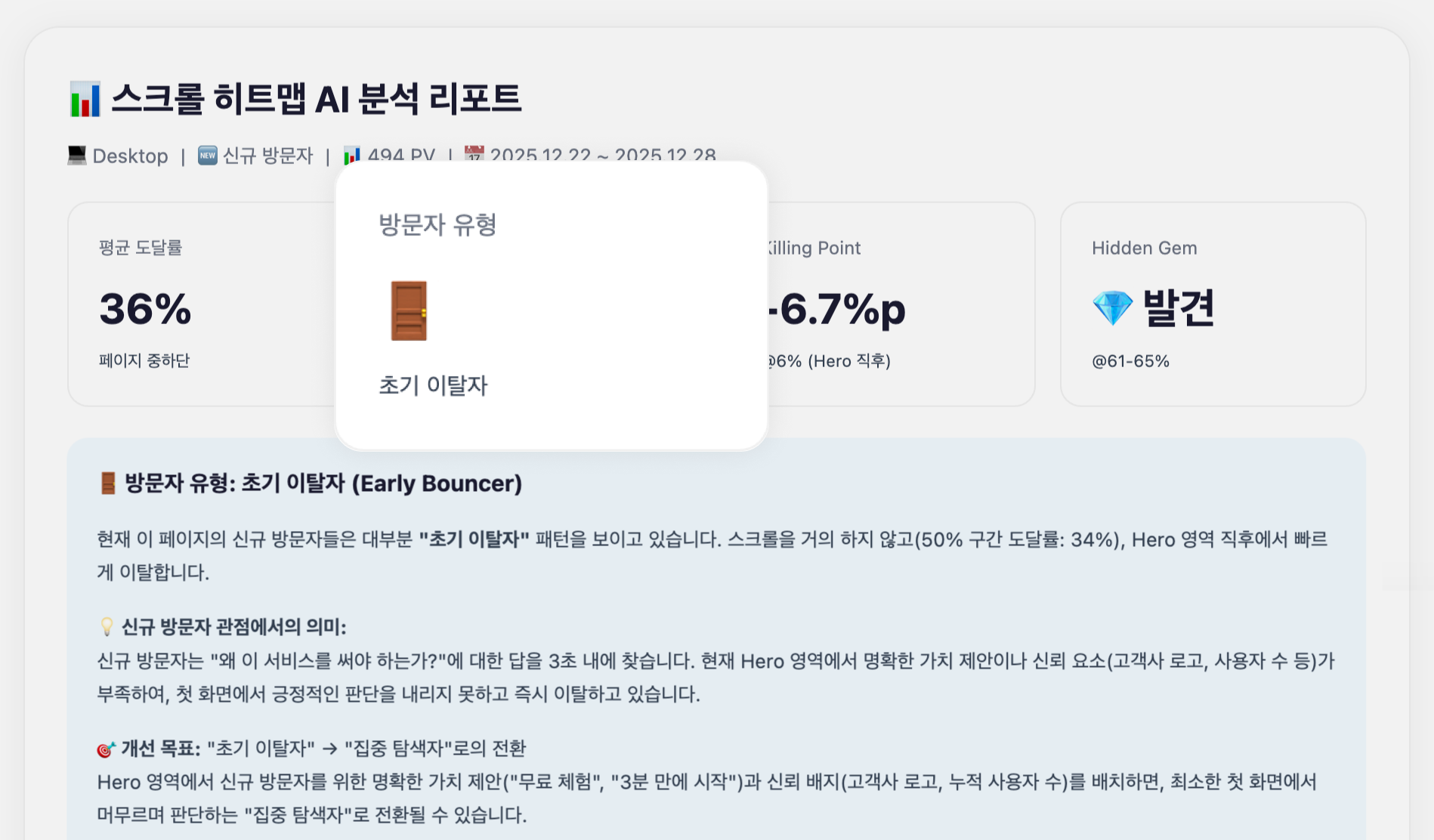Click the calendar icon beside the date range

click(x=474, y=154)
